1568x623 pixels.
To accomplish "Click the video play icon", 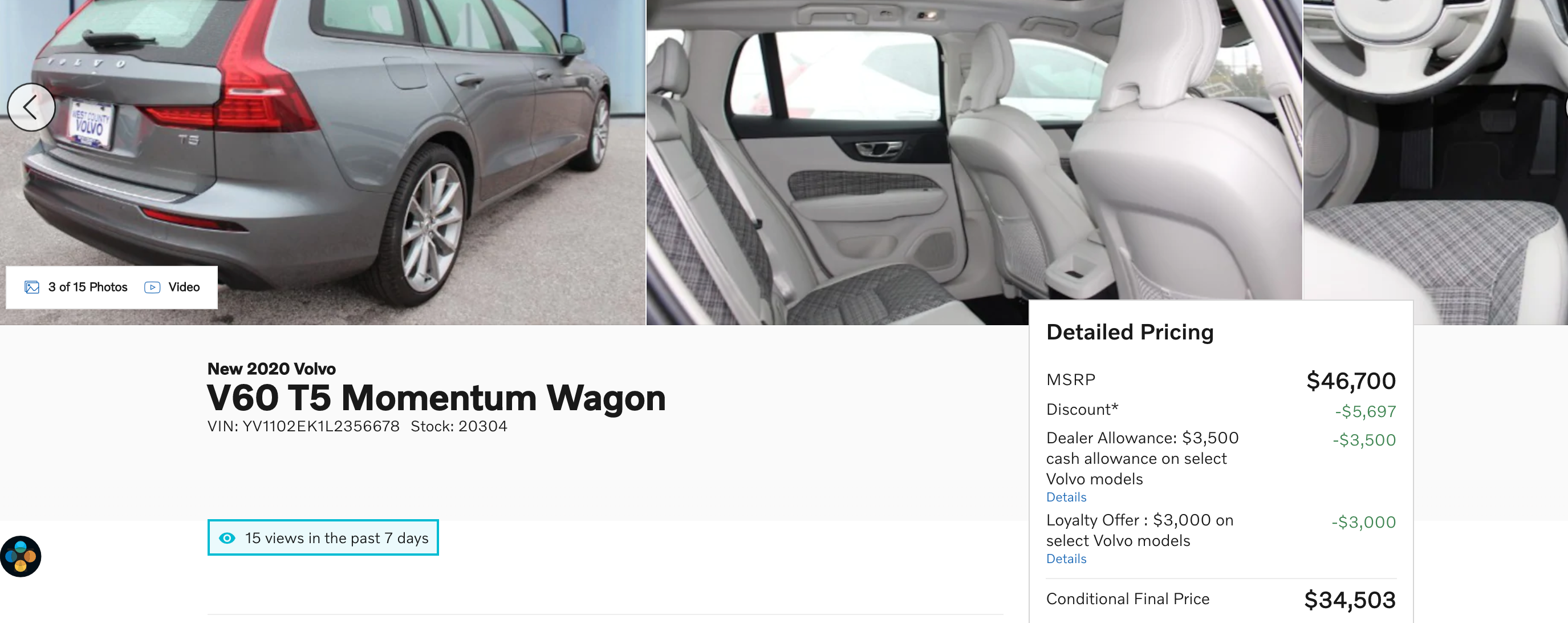I will click(x=152, y=287).
